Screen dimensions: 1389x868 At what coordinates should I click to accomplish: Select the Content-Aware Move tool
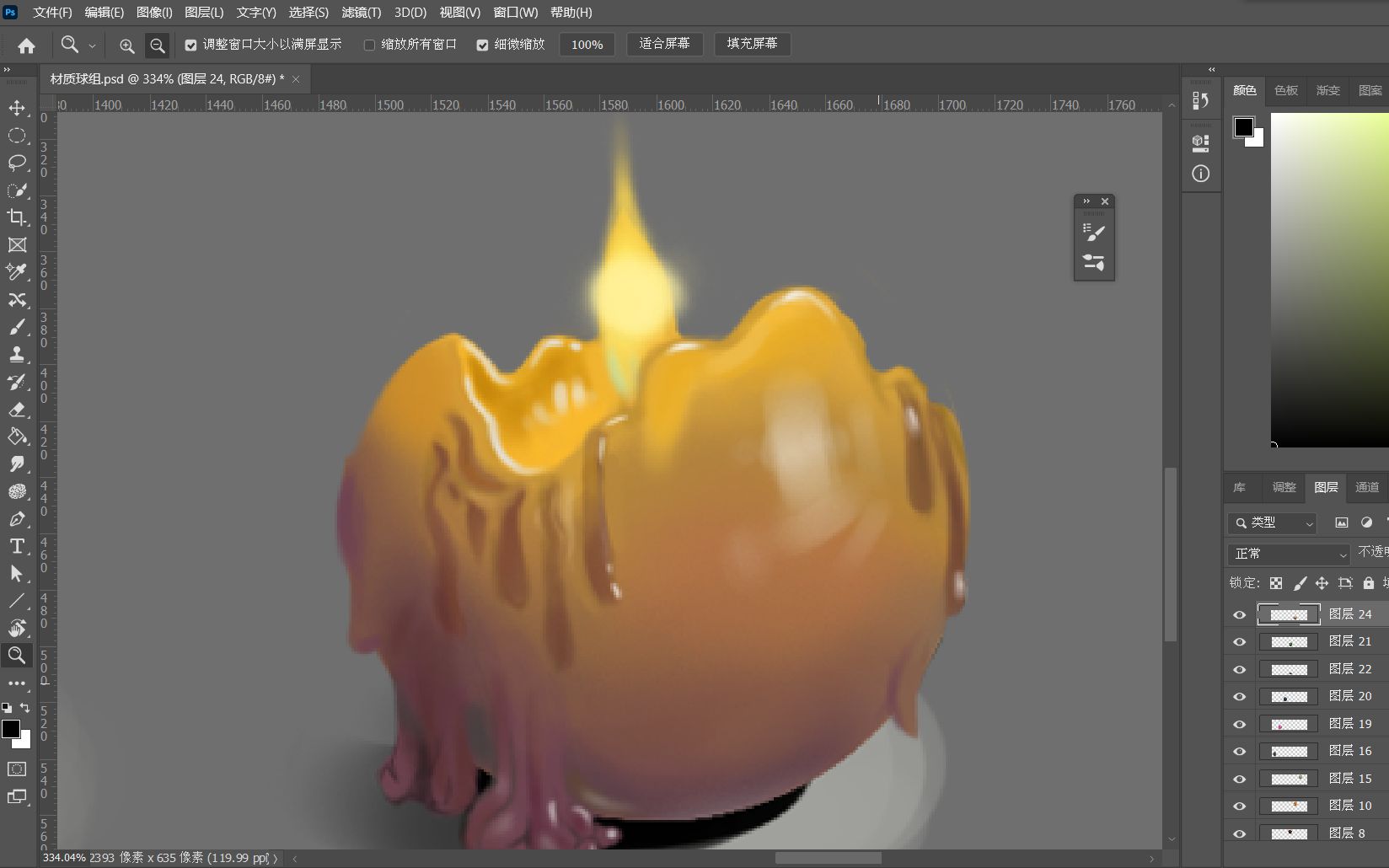(17, 300)
